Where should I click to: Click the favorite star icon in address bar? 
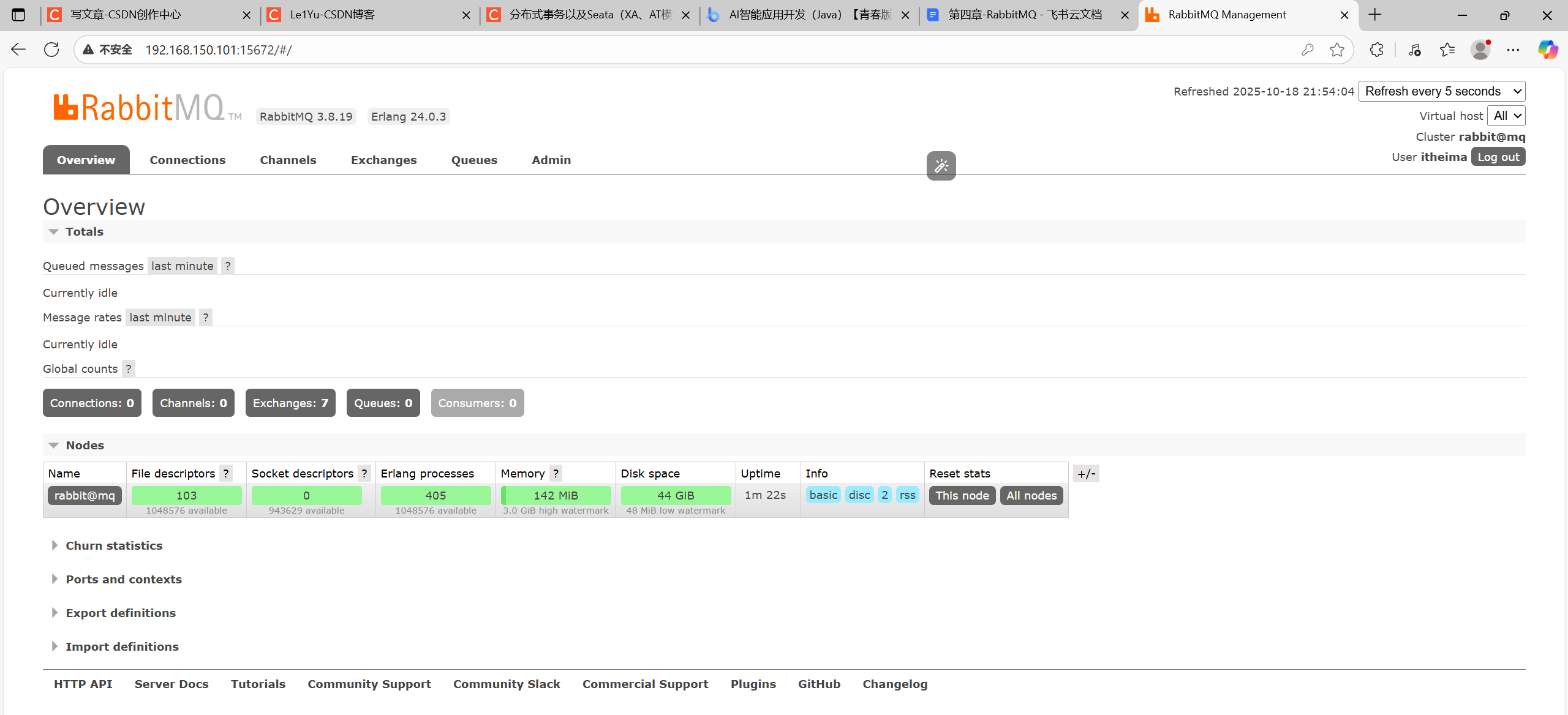pyautogui.click(x=1336, y=50)
